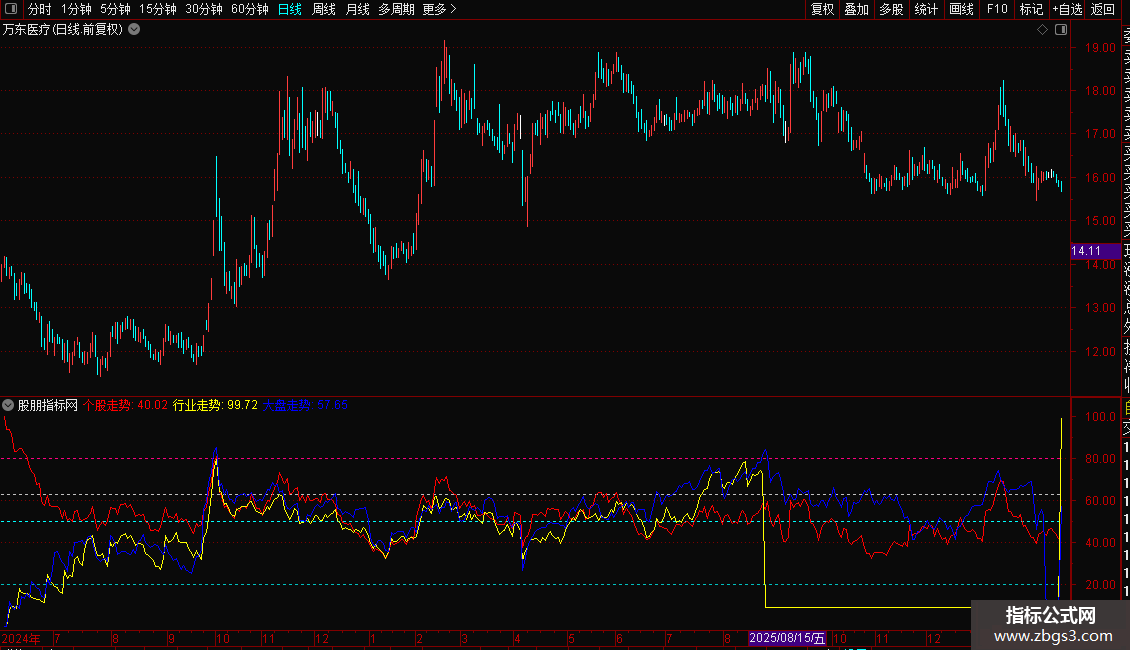Click the diamond icon above the price chart
1130x650 pixels.
[1042, 30]
